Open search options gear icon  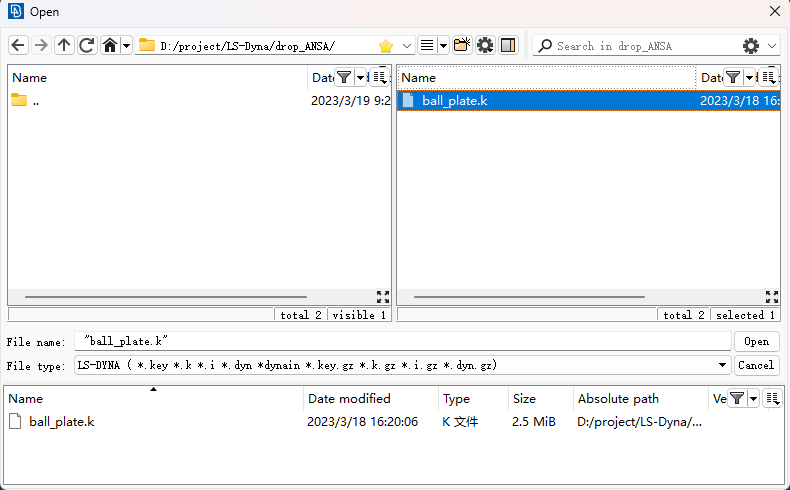(751, 46)
